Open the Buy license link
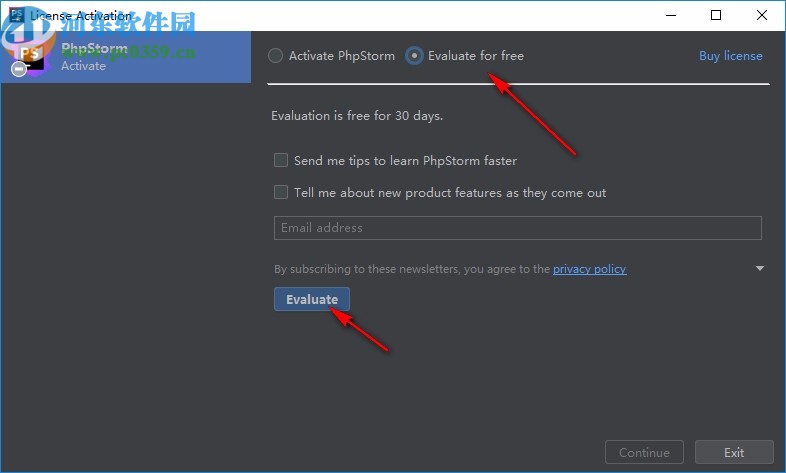 tap(730, 56)
